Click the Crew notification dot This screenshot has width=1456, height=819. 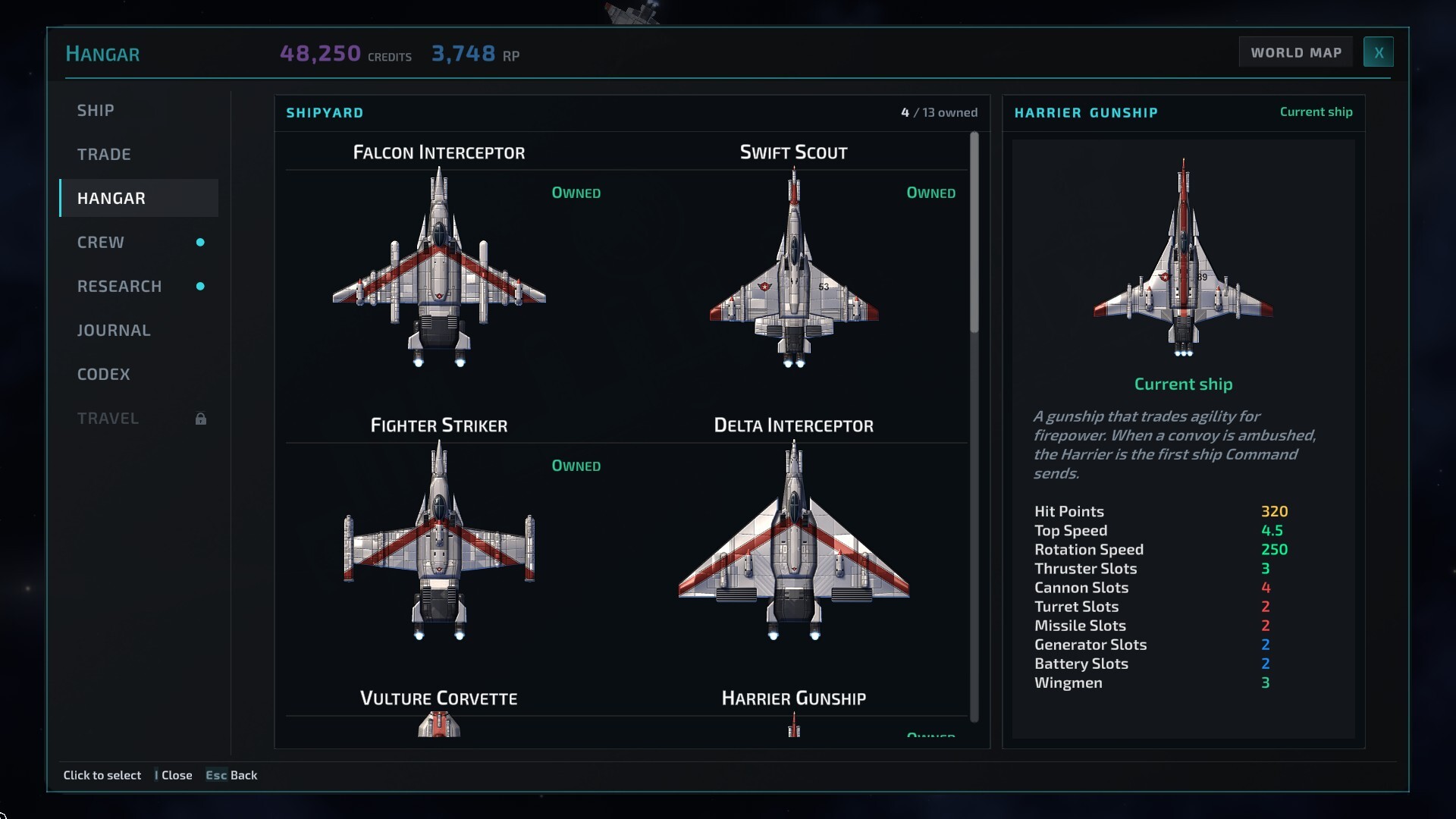tap(200, 243)
